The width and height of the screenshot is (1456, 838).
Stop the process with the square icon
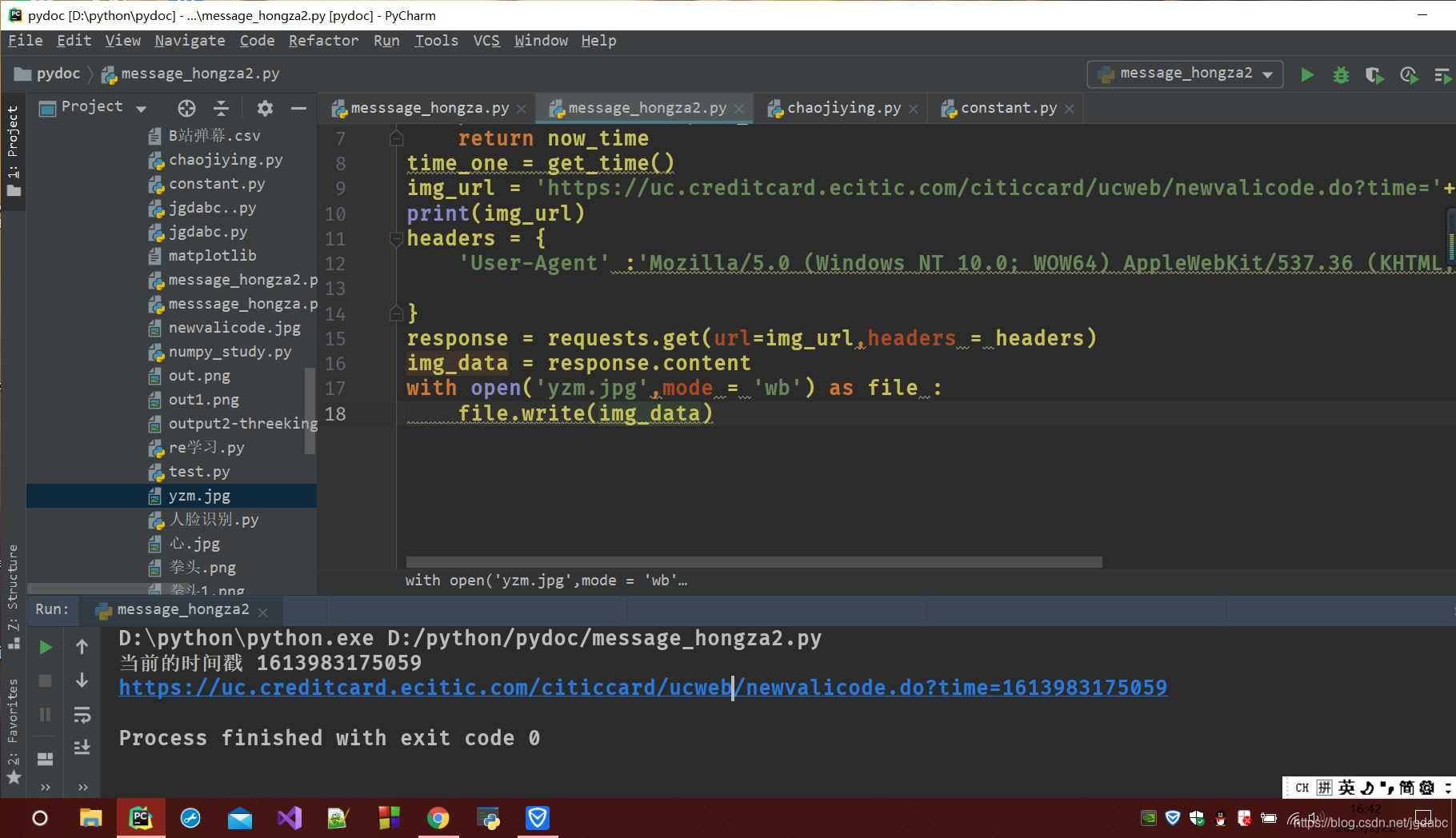(x=45, y=681)
